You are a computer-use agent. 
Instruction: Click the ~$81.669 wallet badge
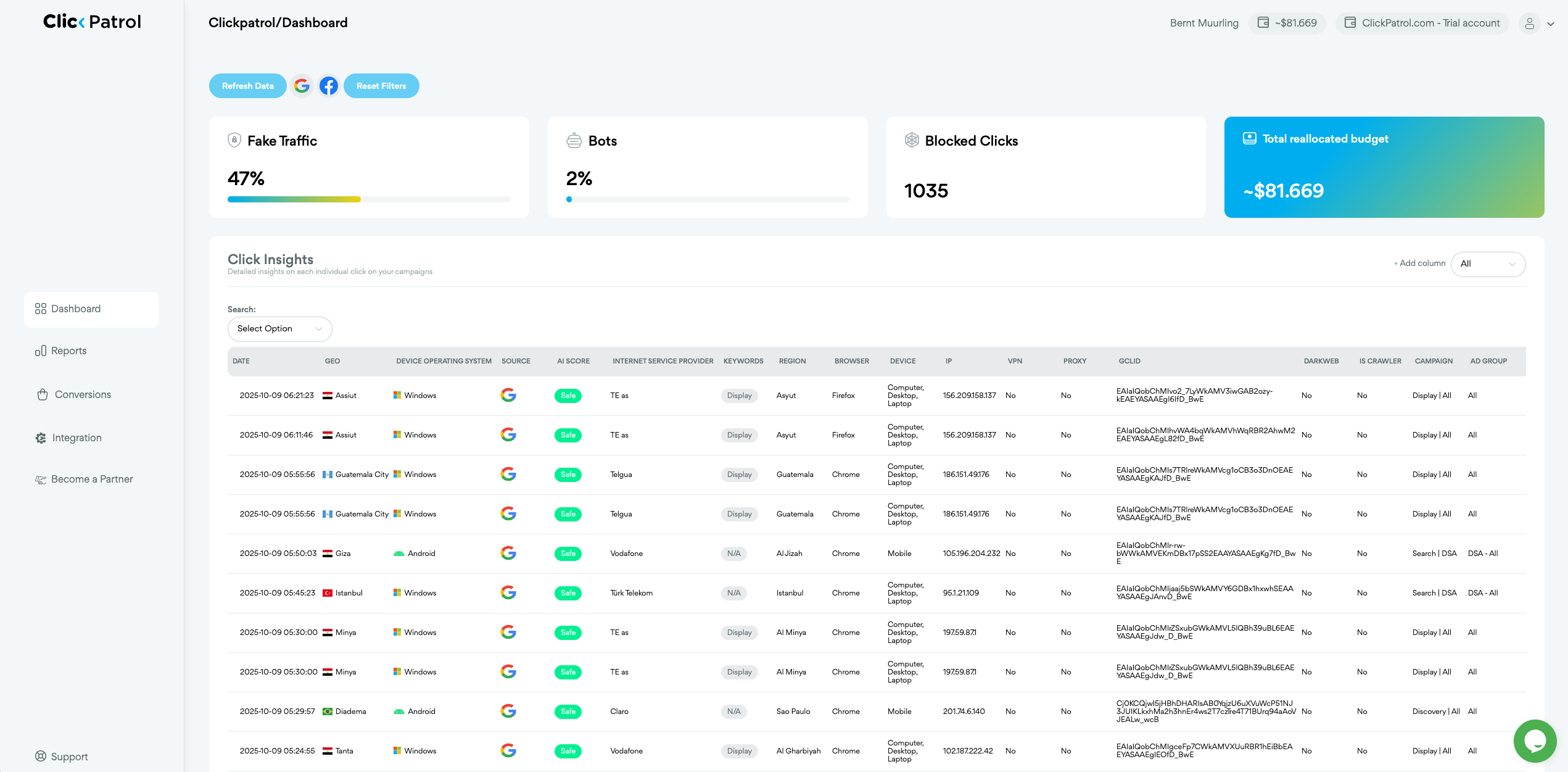tap(1287, 23)
